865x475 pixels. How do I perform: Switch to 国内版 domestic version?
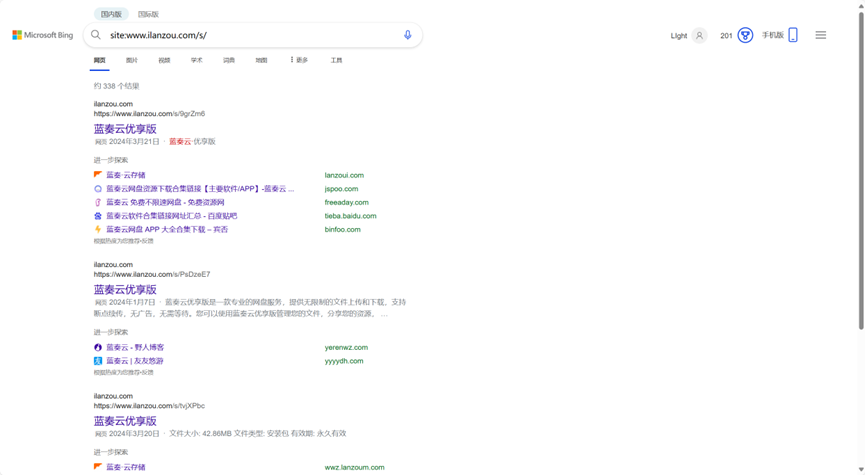(x=111, y=14)
